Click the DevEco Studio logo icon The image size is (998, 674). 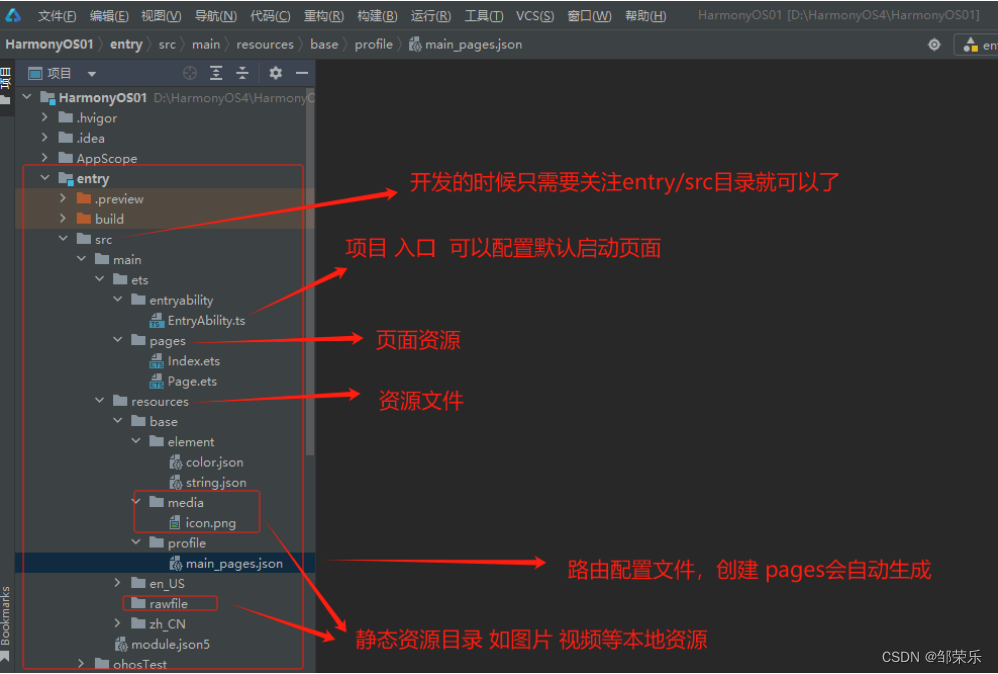(x=13, y=15)
